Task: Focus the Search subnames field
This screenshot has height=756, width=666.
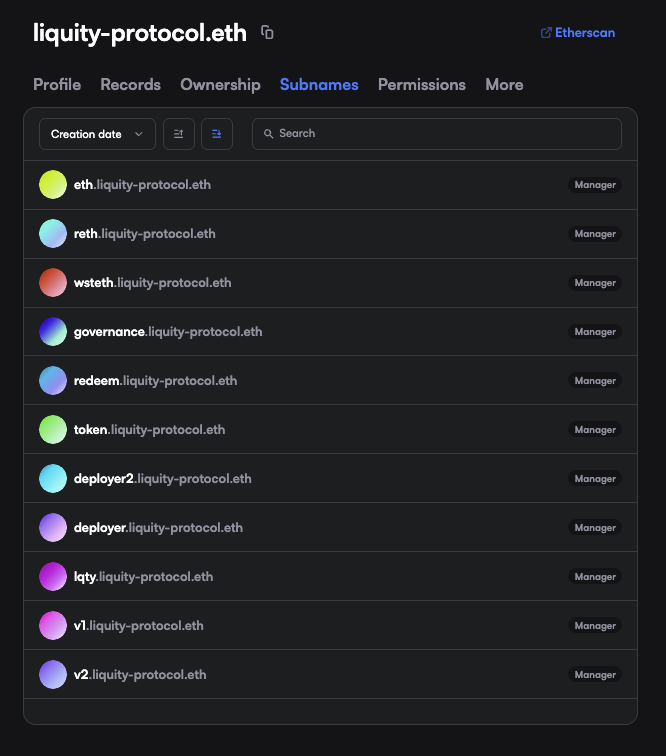Action: [437, 134]
